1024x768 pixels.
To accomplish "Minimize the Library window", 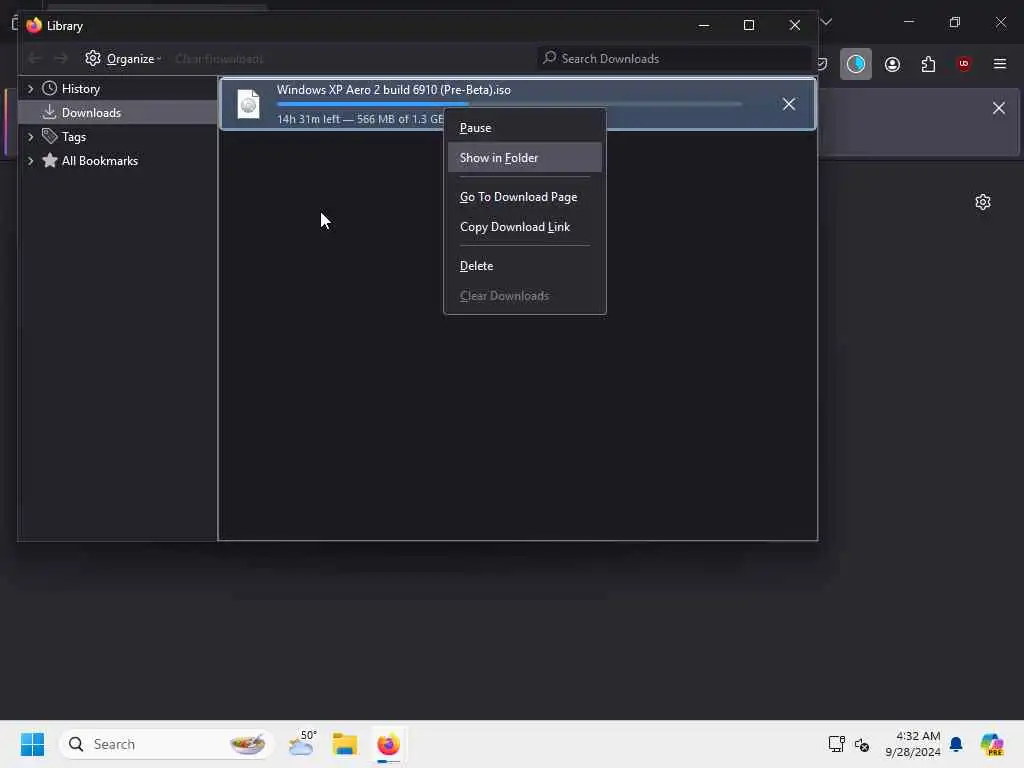I will point(704,25).
